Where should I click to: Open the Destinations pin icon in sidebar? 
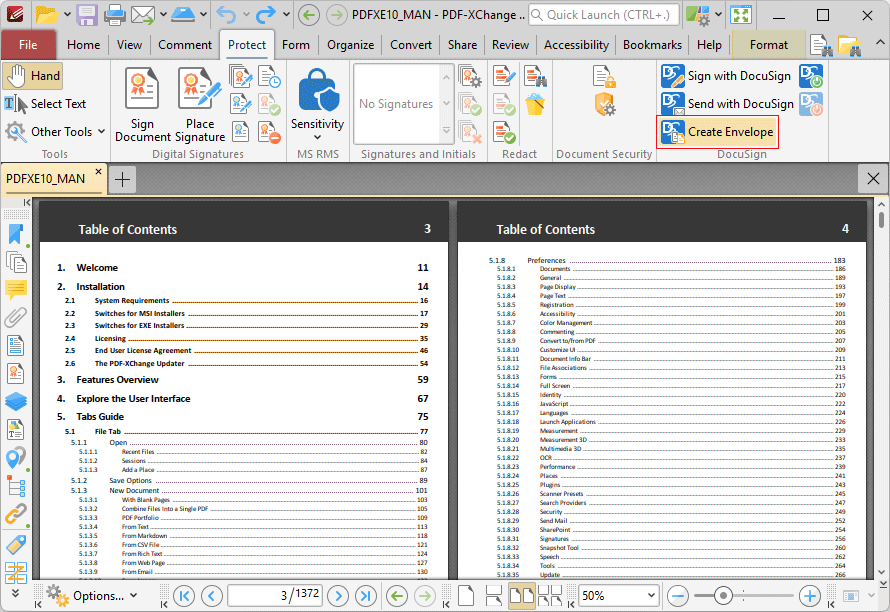[16, 458]
